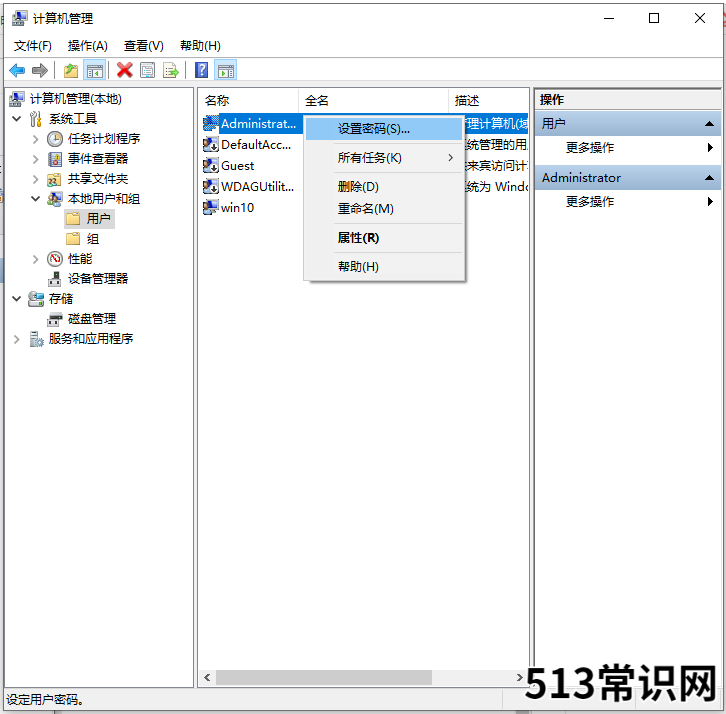Expand the 任务计划程序 tree node
726x714 pixels.
(x=36, y=139)
